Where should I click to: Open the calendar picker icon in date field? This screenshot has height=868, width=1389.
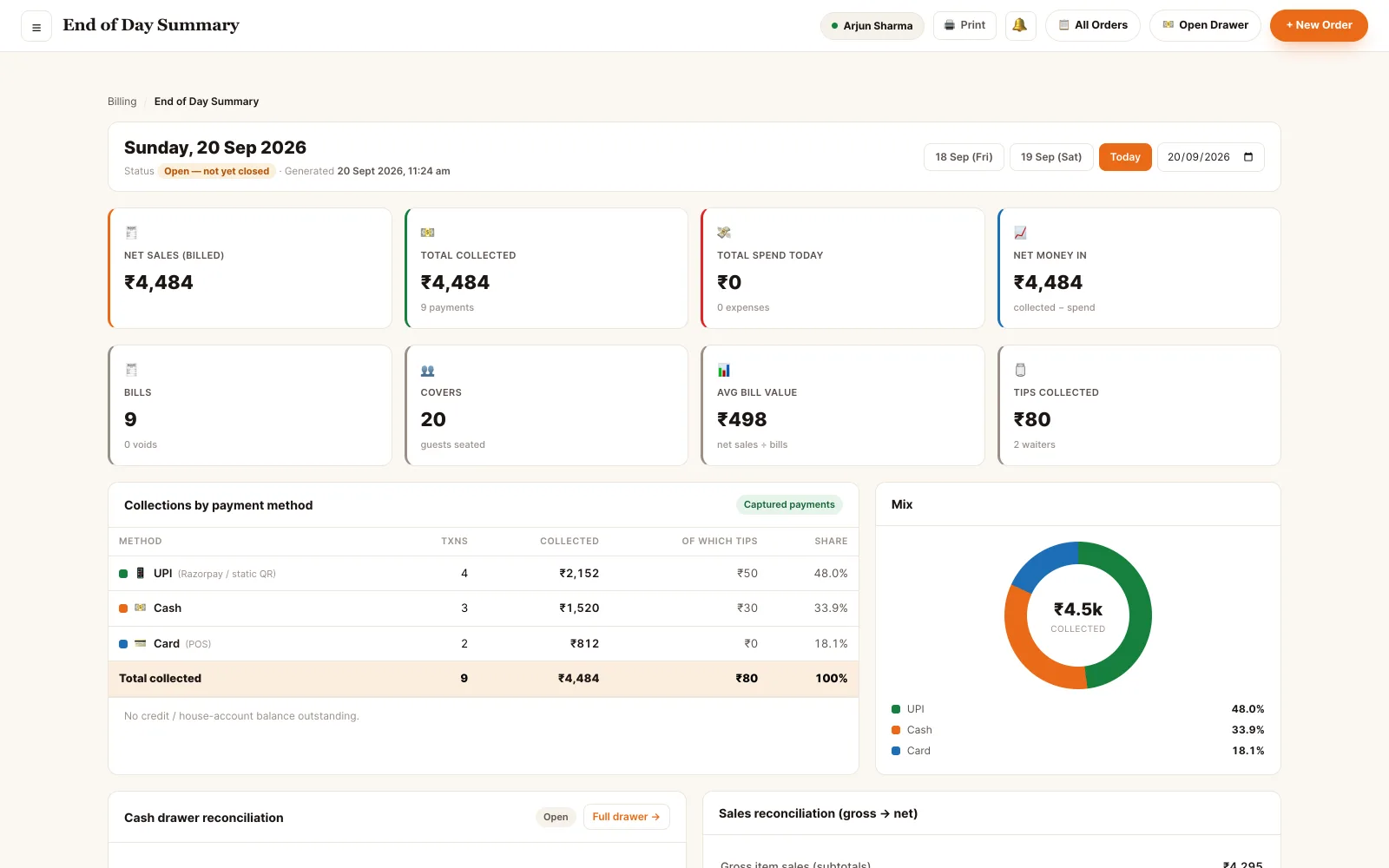[1248, 157]
